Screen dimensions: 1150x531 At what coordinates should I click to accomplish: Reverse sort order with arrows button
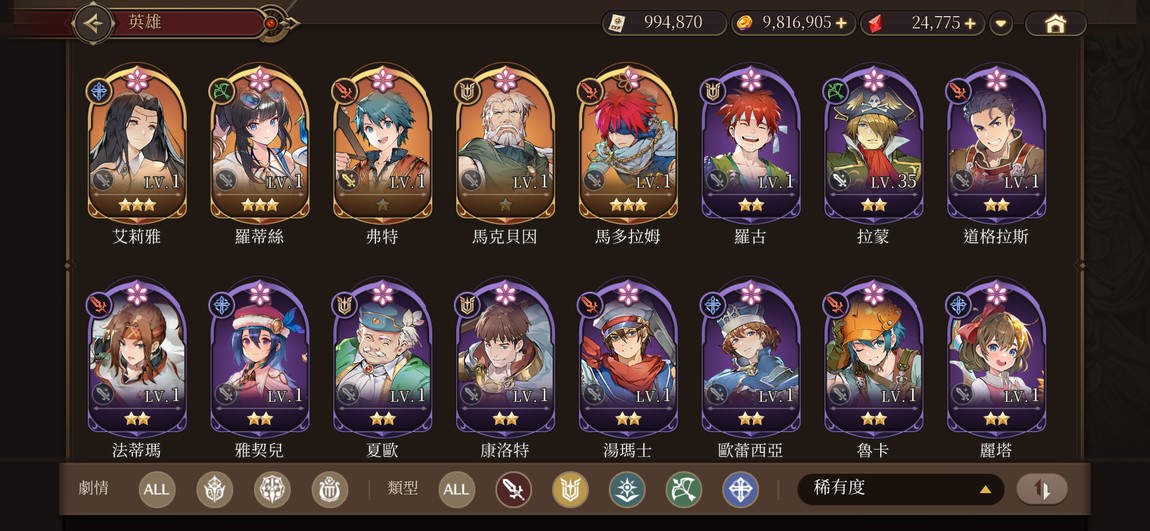tap(1042, 489)
